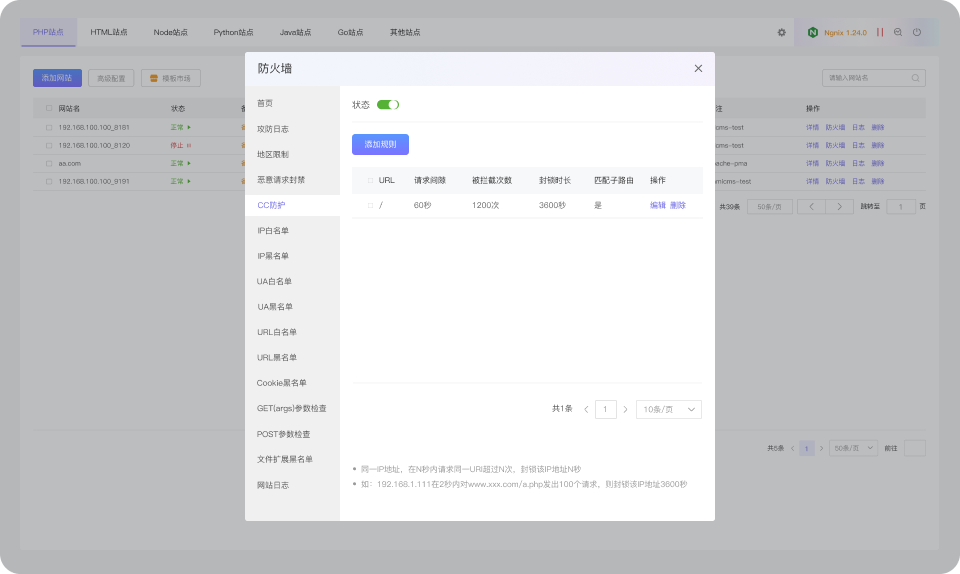
Task: Click the magnifier icon next to pause
Action: pyautogui.click(x=898, y=32)
